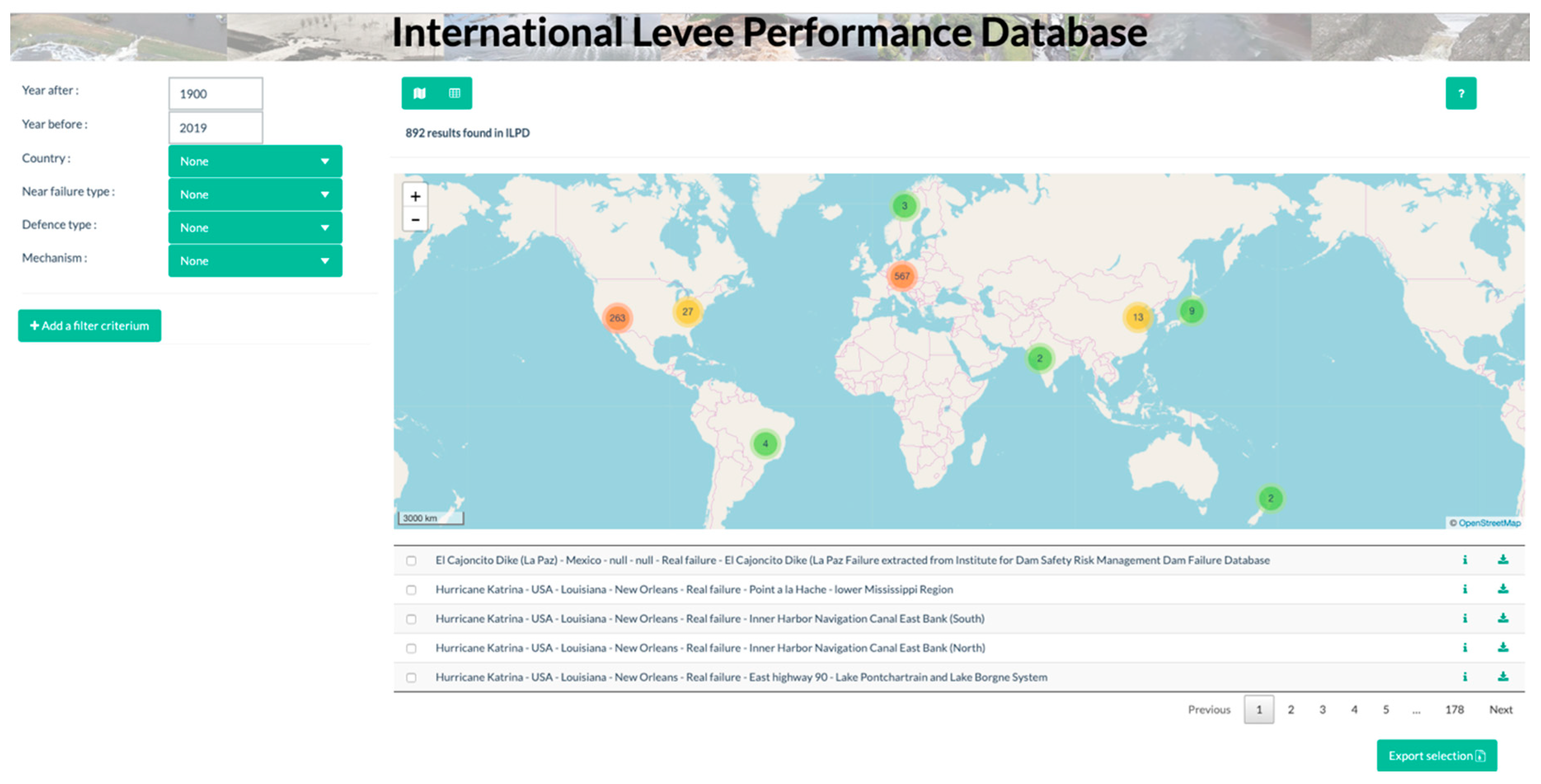
Task: Zoom out on the map
Action: tap(415, 220)
